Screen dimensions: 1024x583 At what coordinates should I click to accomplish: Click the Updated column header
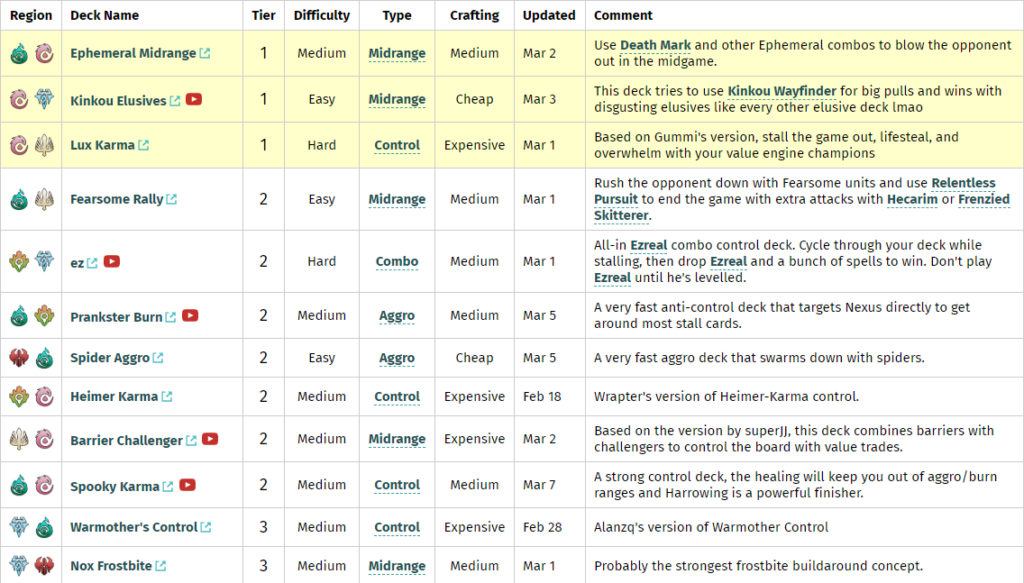(x=549, y=15)
